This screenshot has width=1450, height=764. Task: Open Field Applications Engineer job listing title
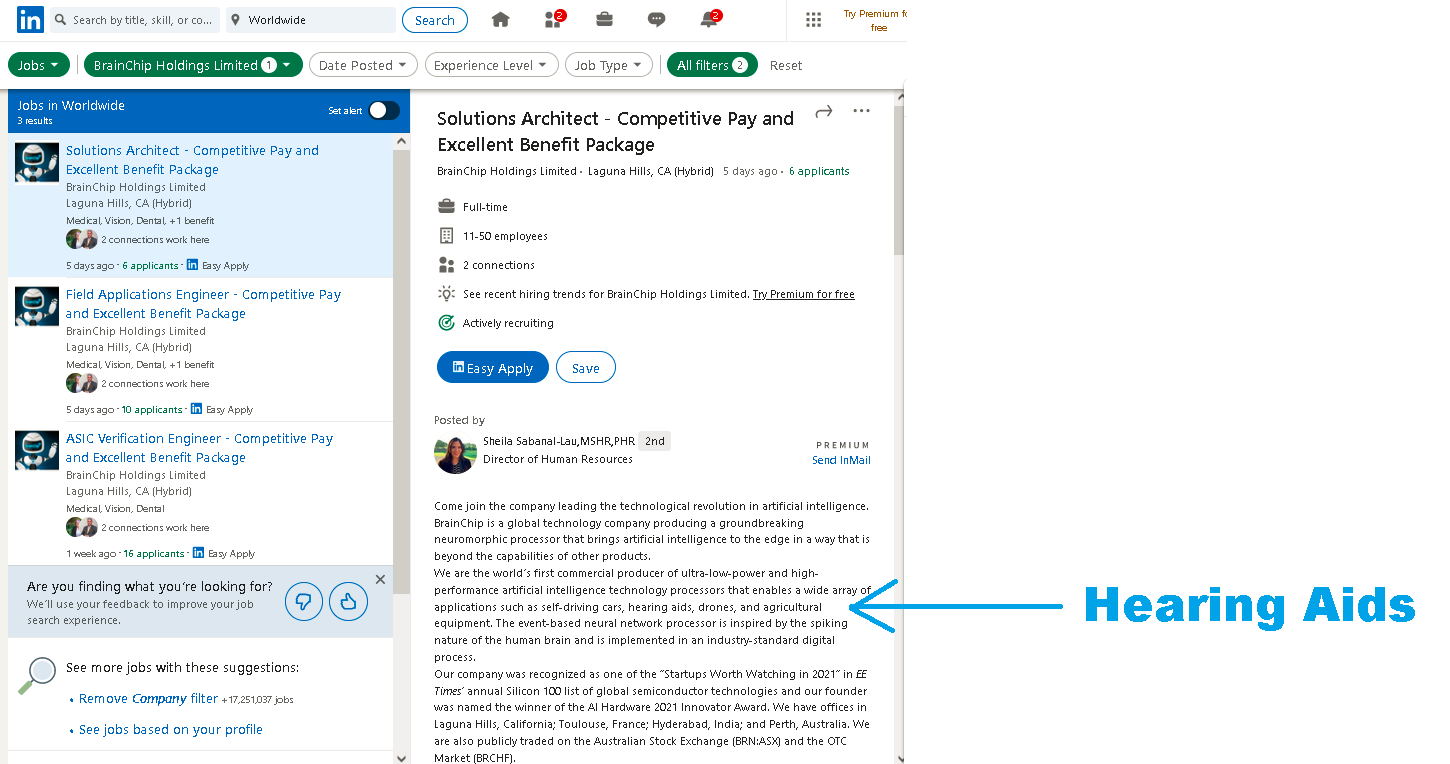(203, 304)
